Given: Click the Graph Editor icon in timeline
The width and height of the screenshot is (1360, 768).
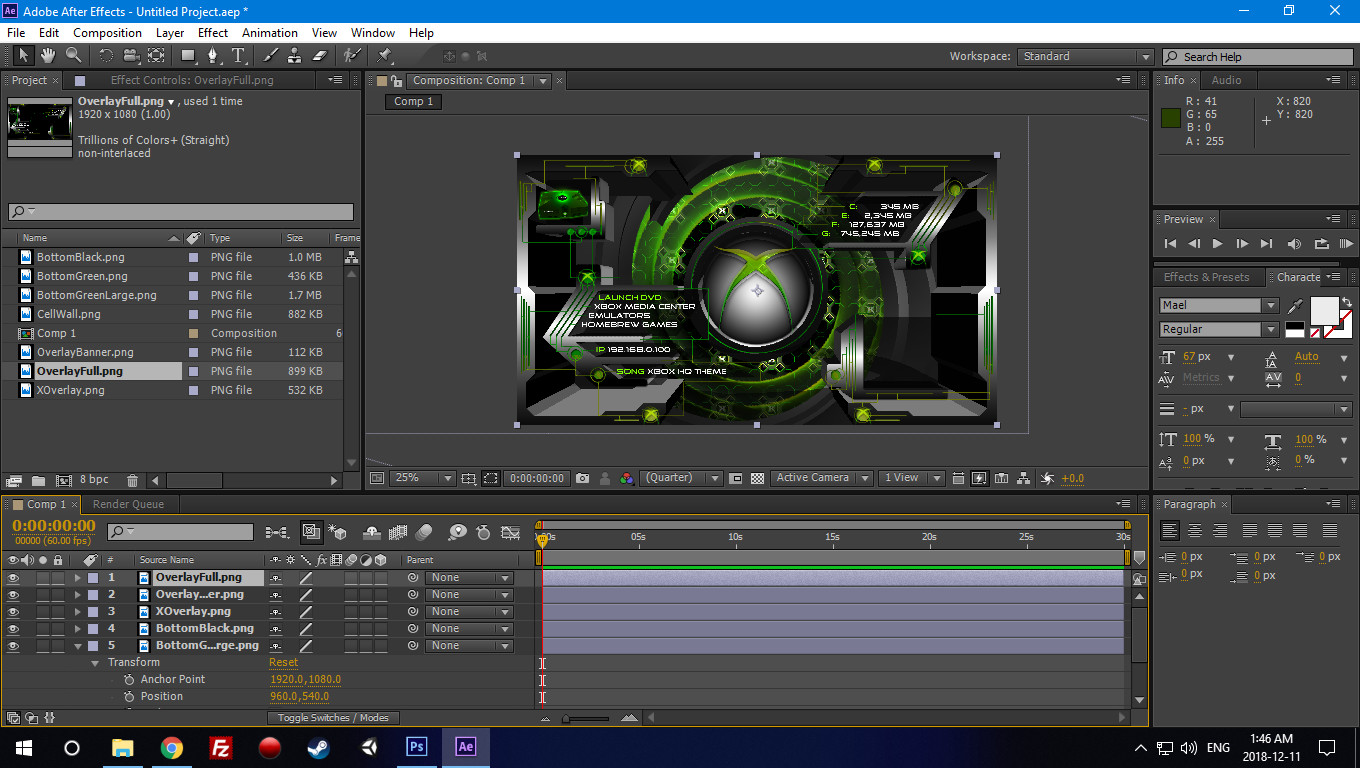Looking at the screenshot, I should [x=511, y=532].
